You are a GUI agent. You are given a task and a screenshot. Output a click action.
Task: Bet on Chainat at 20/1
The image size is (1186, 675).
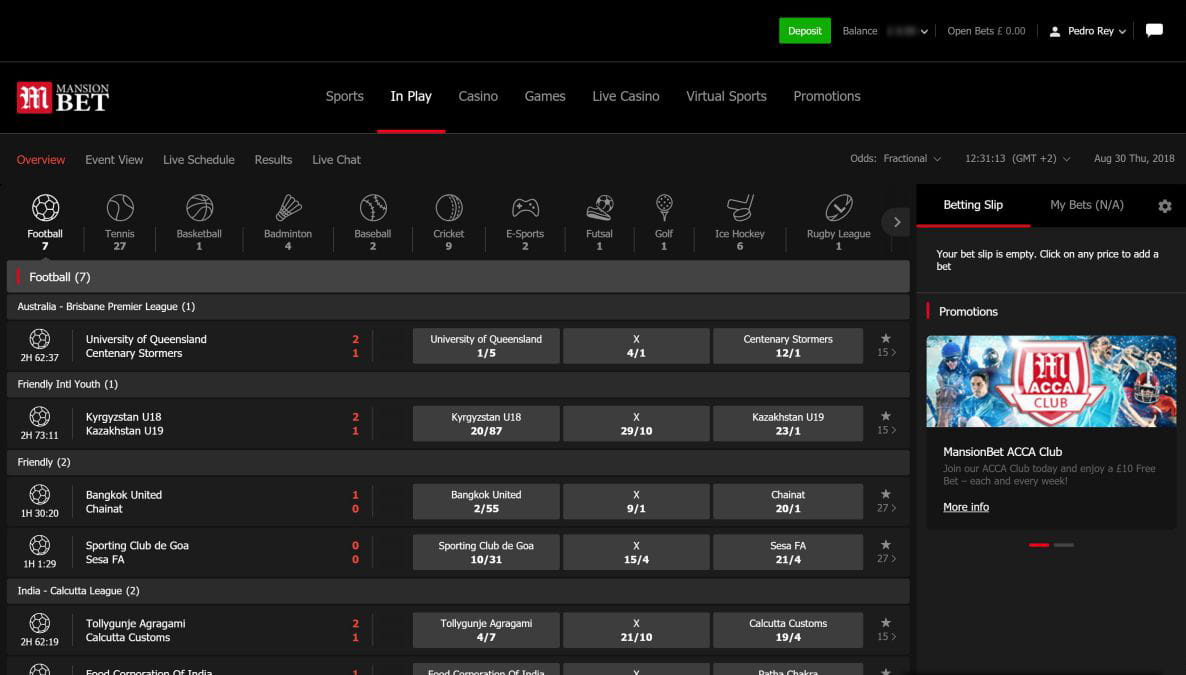787,502
